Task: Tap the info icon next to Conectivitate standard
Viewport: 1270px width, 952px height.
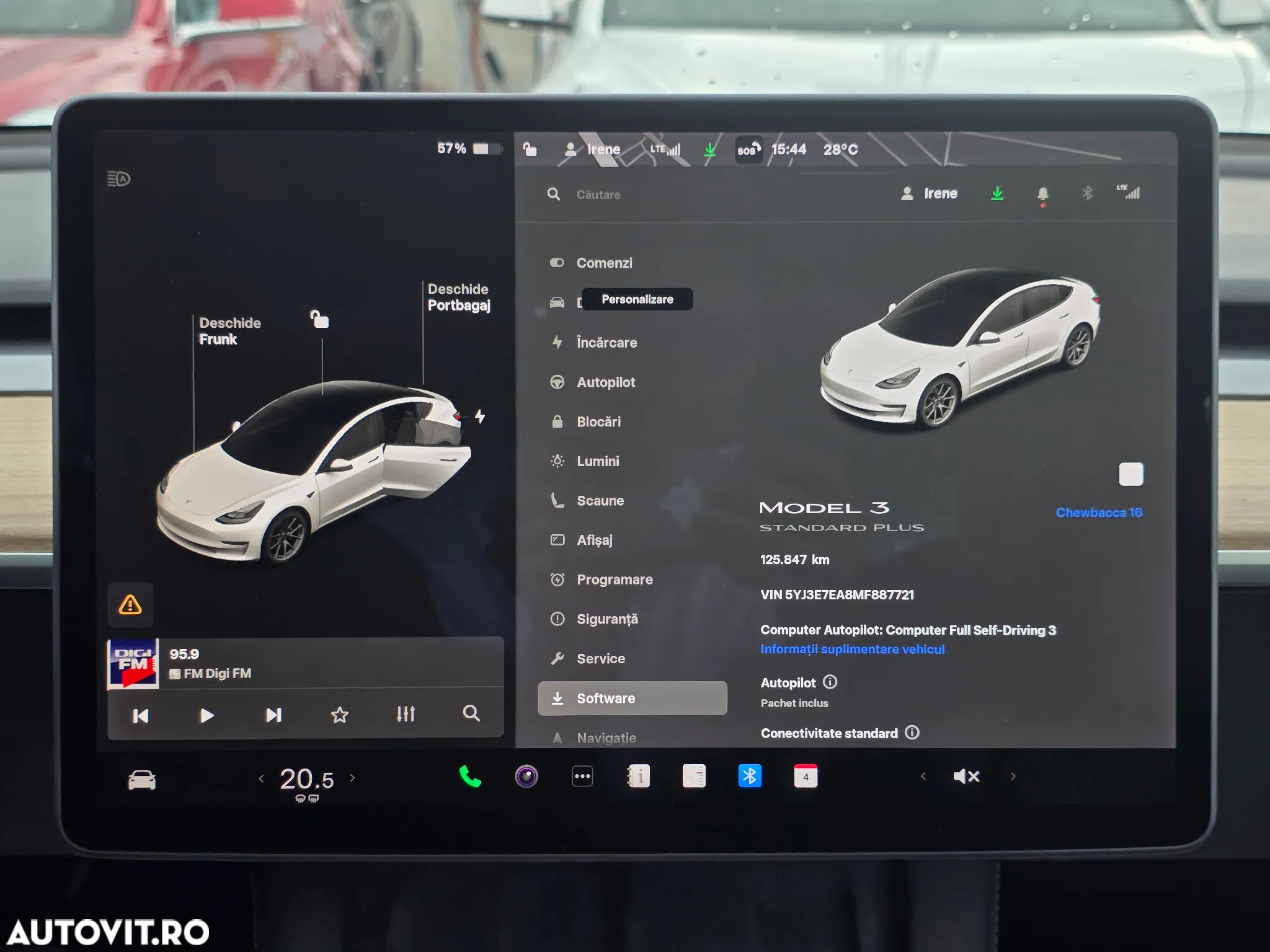Action: point(912,733)
